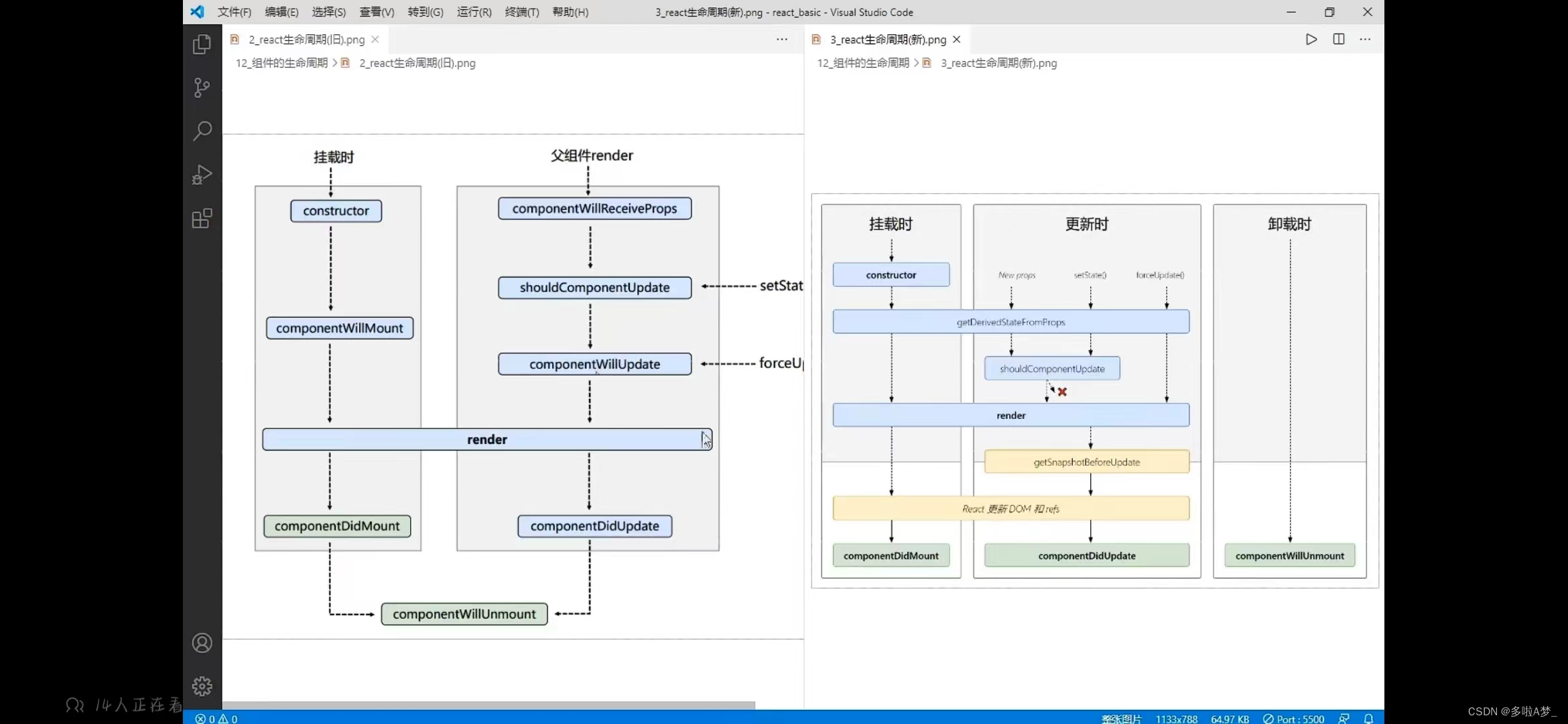
Task: Click right breadcrumb file 3_react生命周期(新).png
Action: 999,63
